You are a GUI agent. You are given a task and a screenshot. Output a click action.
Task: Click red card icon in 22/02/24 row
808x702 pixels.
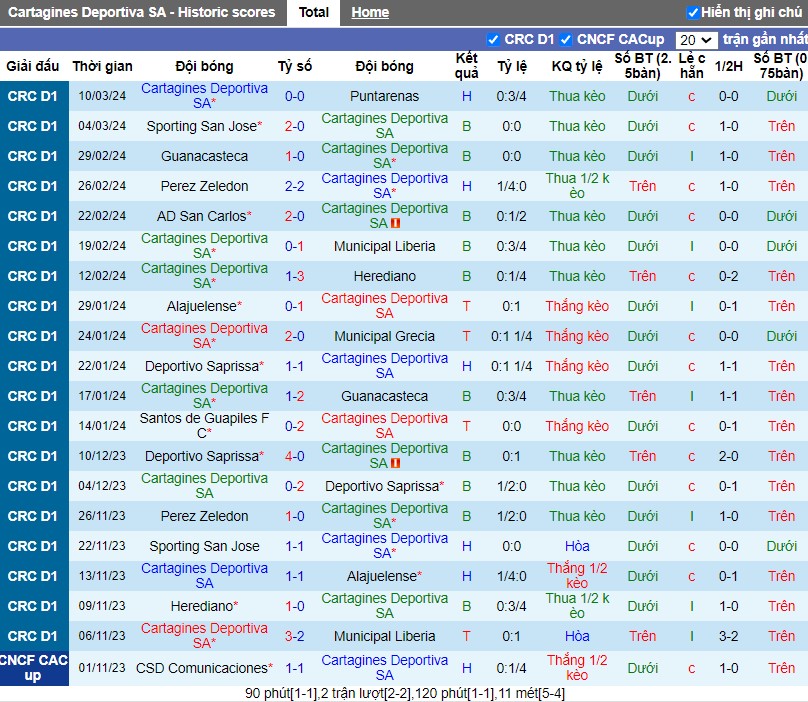point(396,224)
